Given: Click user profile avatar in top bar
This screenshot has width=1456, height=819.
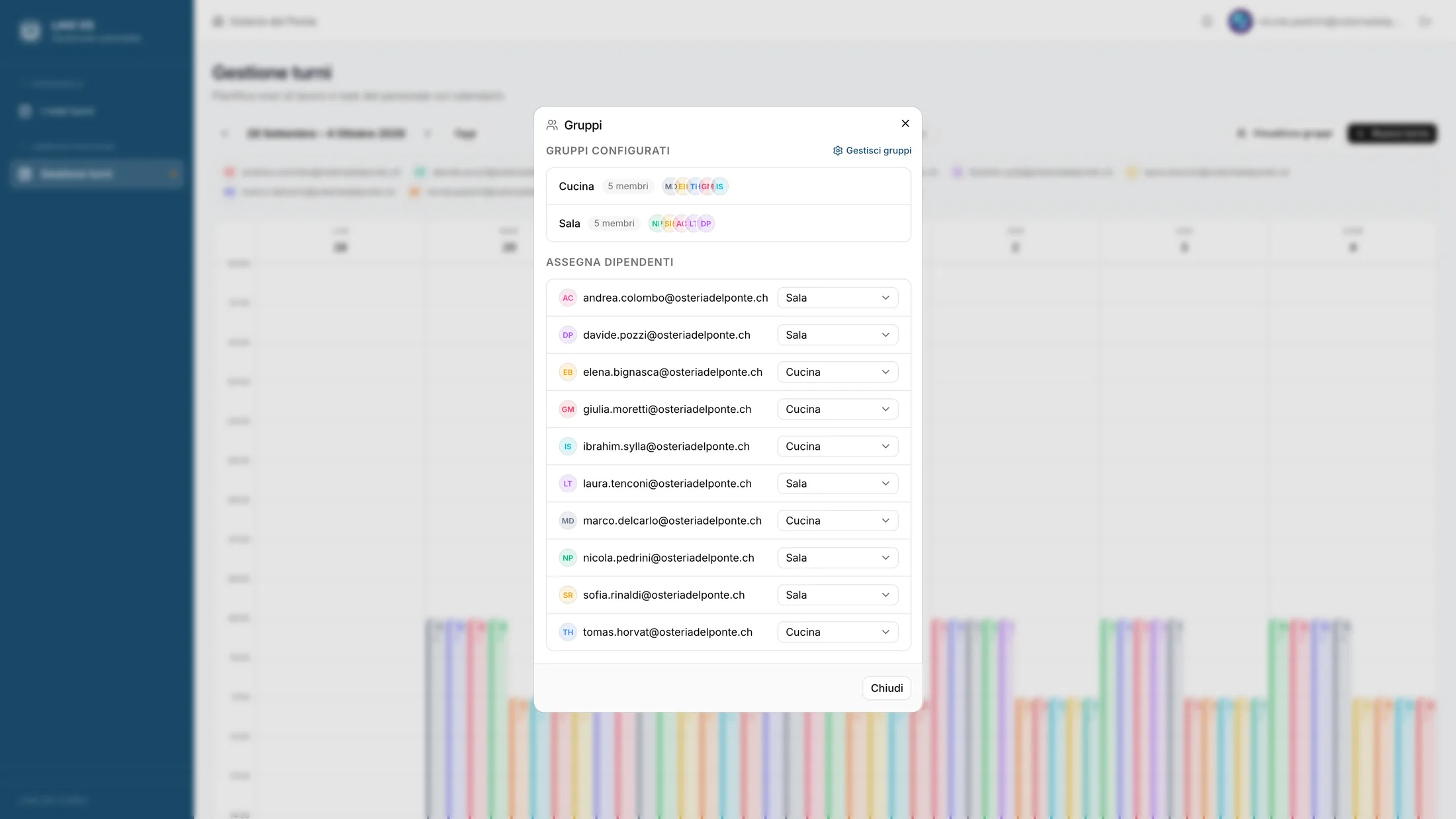Looking at the screenshot, I should click(1240, 21).
